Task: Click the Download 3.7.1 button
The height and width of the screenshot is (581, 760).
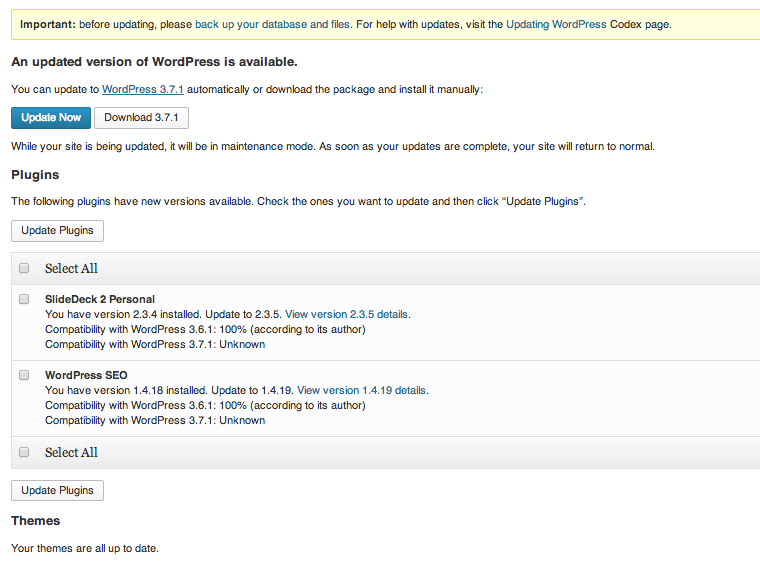Action: click(x=141, y=118)
